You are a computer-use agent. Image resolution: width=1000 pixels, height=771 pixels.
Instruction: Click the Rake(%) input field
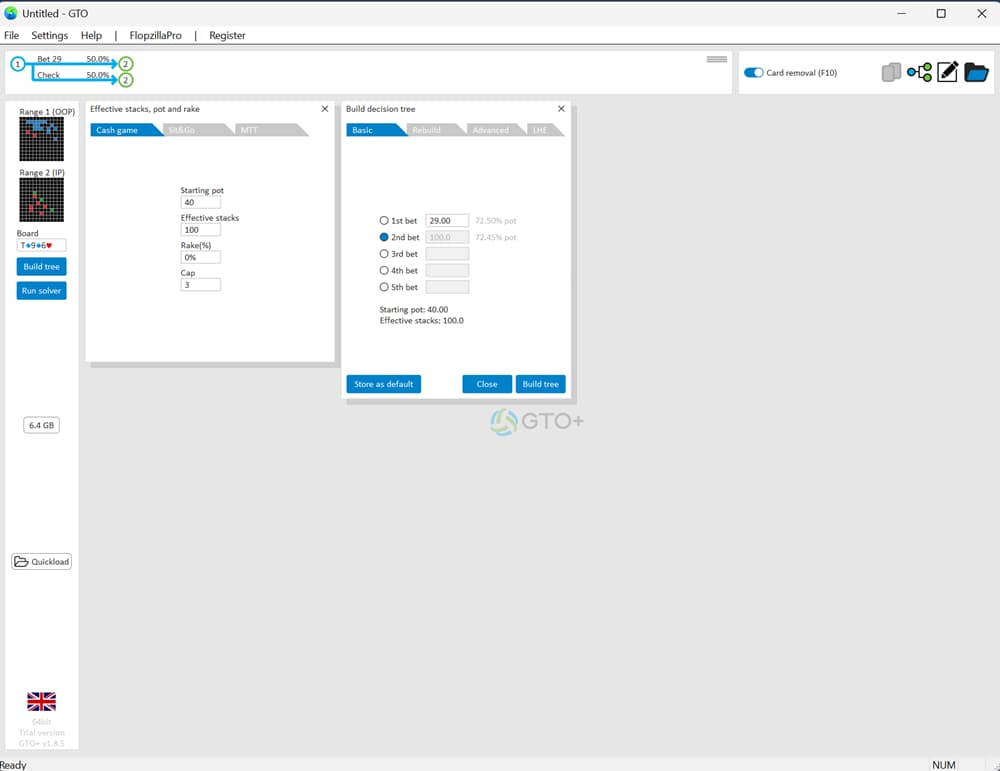coord(201,257)
